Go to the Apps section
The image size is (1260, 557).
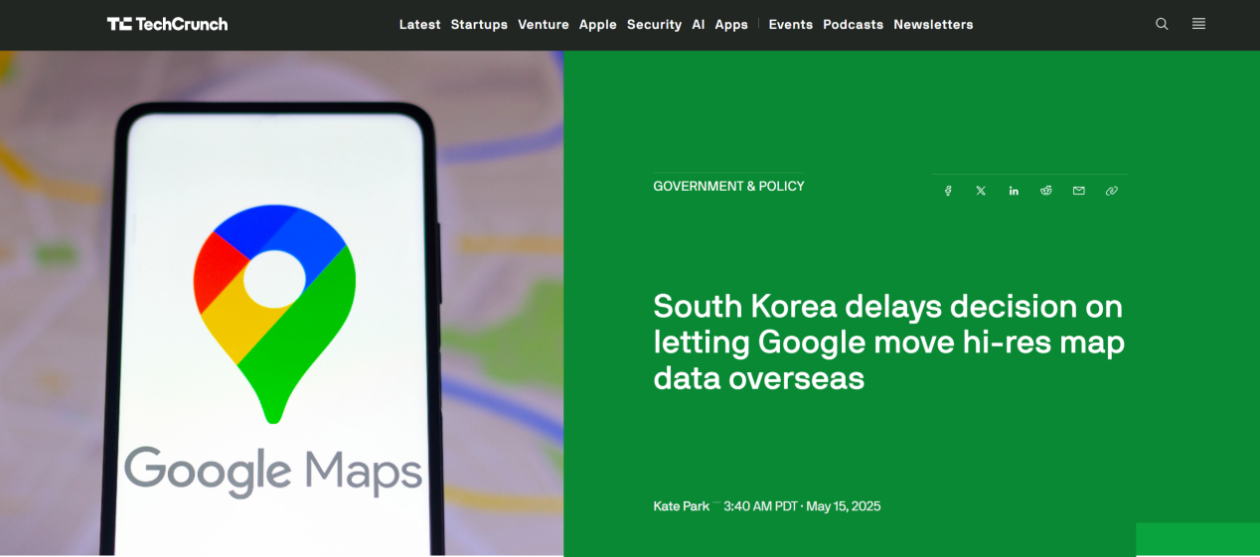(x=731, y=24)
